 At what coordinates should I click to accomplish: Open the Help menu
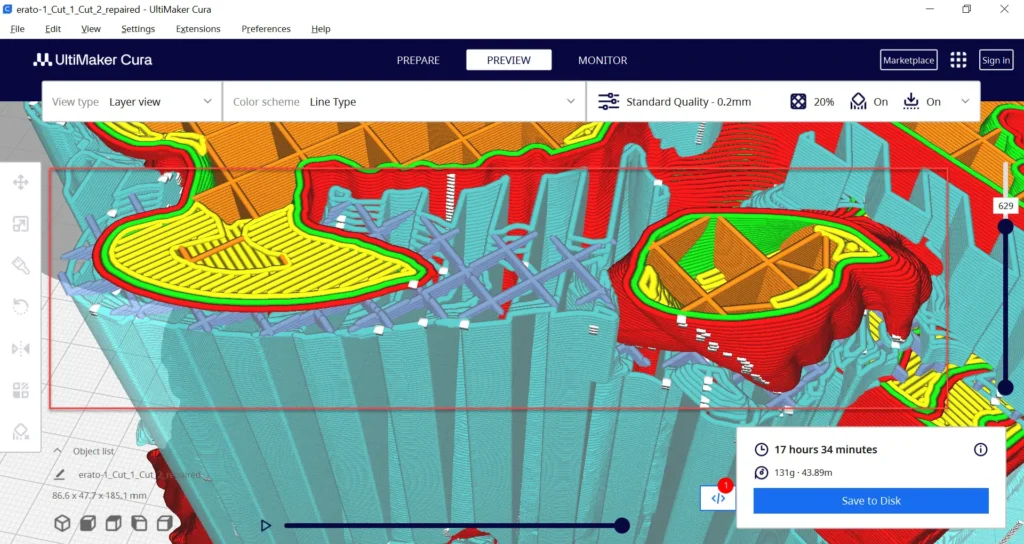(321, 29)
